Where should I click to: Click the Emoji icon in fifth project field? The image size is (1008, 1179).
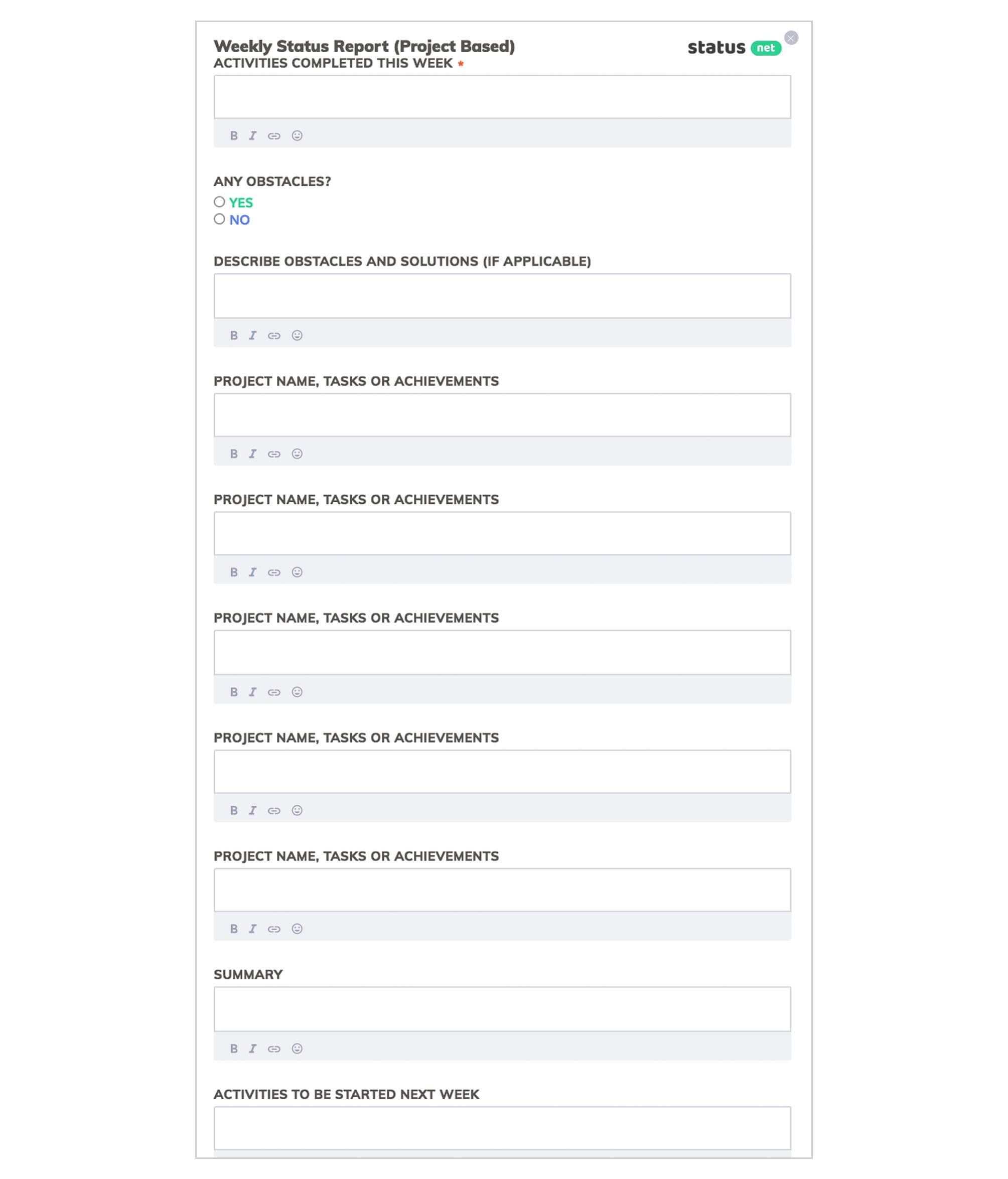tap(297, 928)
